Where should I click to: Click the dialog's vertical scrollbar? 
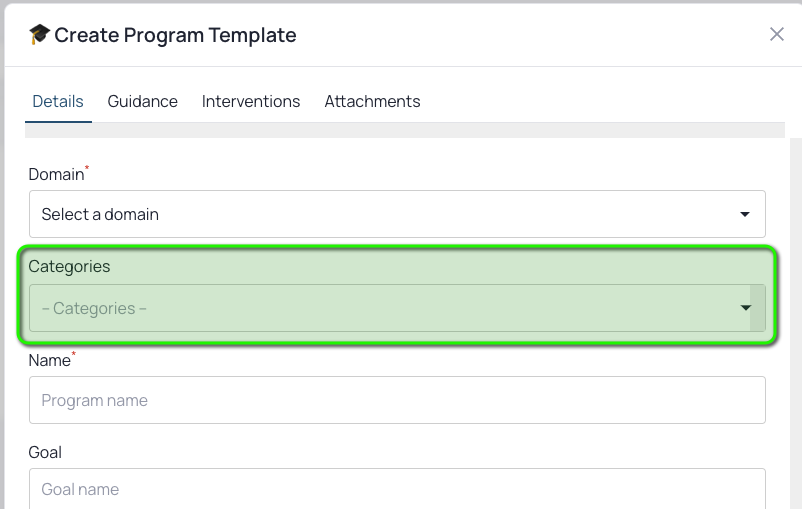[796, 323]
